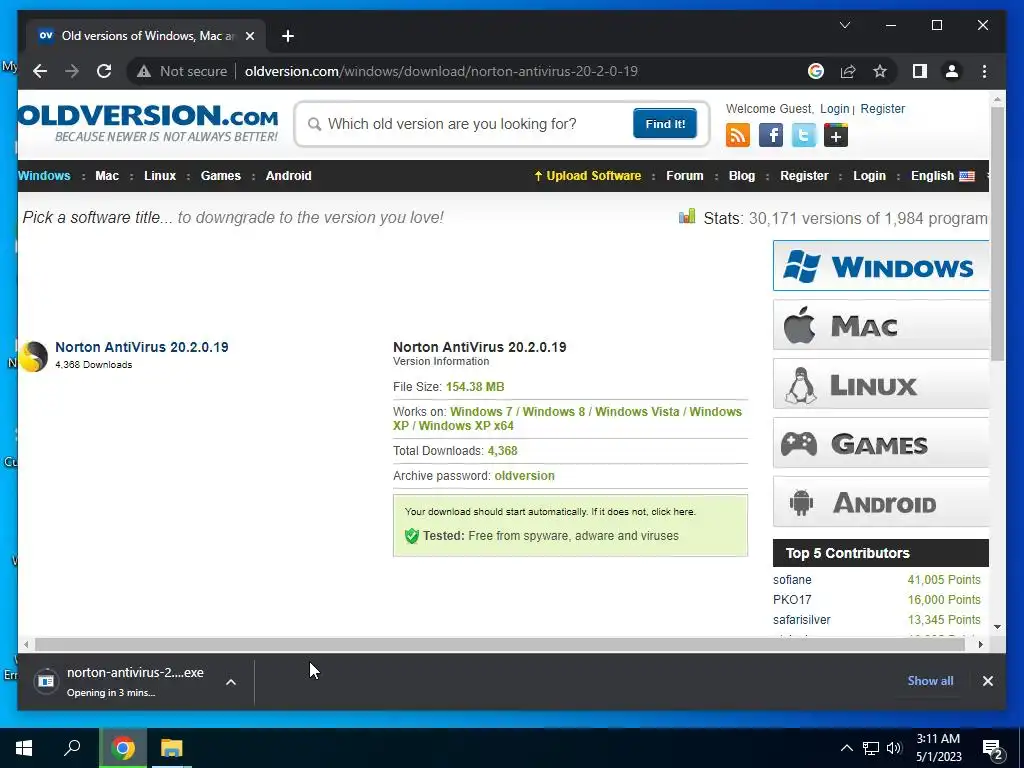Viewport: 1024px width, 768px height.
Task: Click the Mac platform banner
Action: pos(881,325)
